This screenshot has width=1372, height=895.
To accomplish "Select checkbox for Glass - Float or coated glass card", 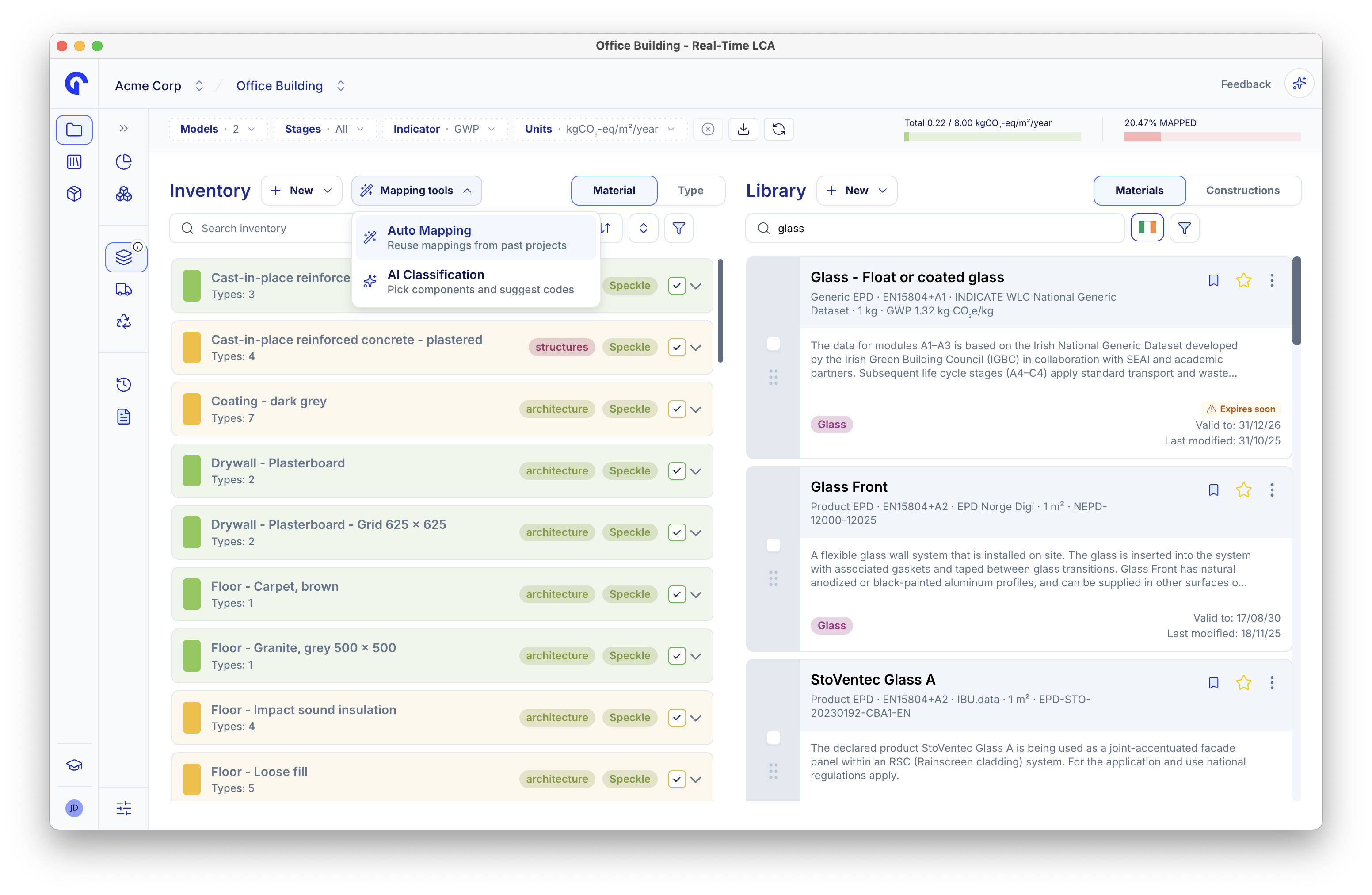I will (x=773, y=344).
